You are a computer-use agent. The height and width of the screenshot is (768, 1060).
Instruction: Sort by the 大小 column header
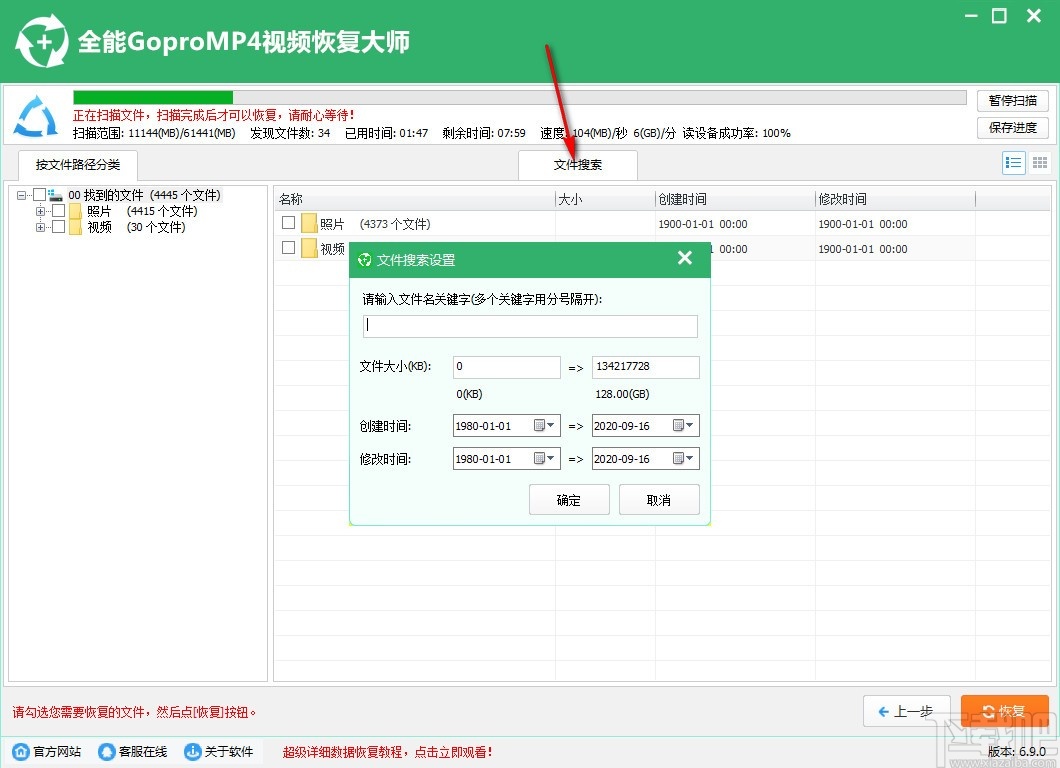[605, 199]
